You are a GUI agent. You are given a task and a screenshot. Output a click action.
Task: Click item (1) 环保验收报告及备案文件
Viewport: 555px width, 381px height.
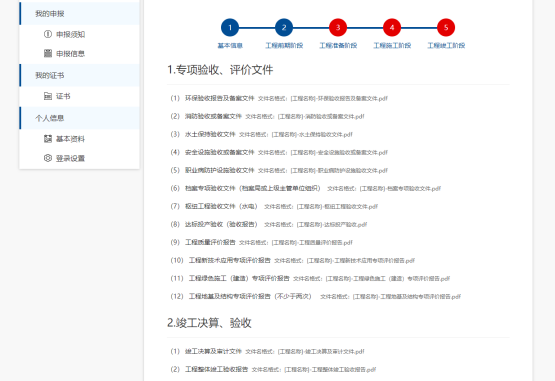pyautogui.click(x=219, y=98)
